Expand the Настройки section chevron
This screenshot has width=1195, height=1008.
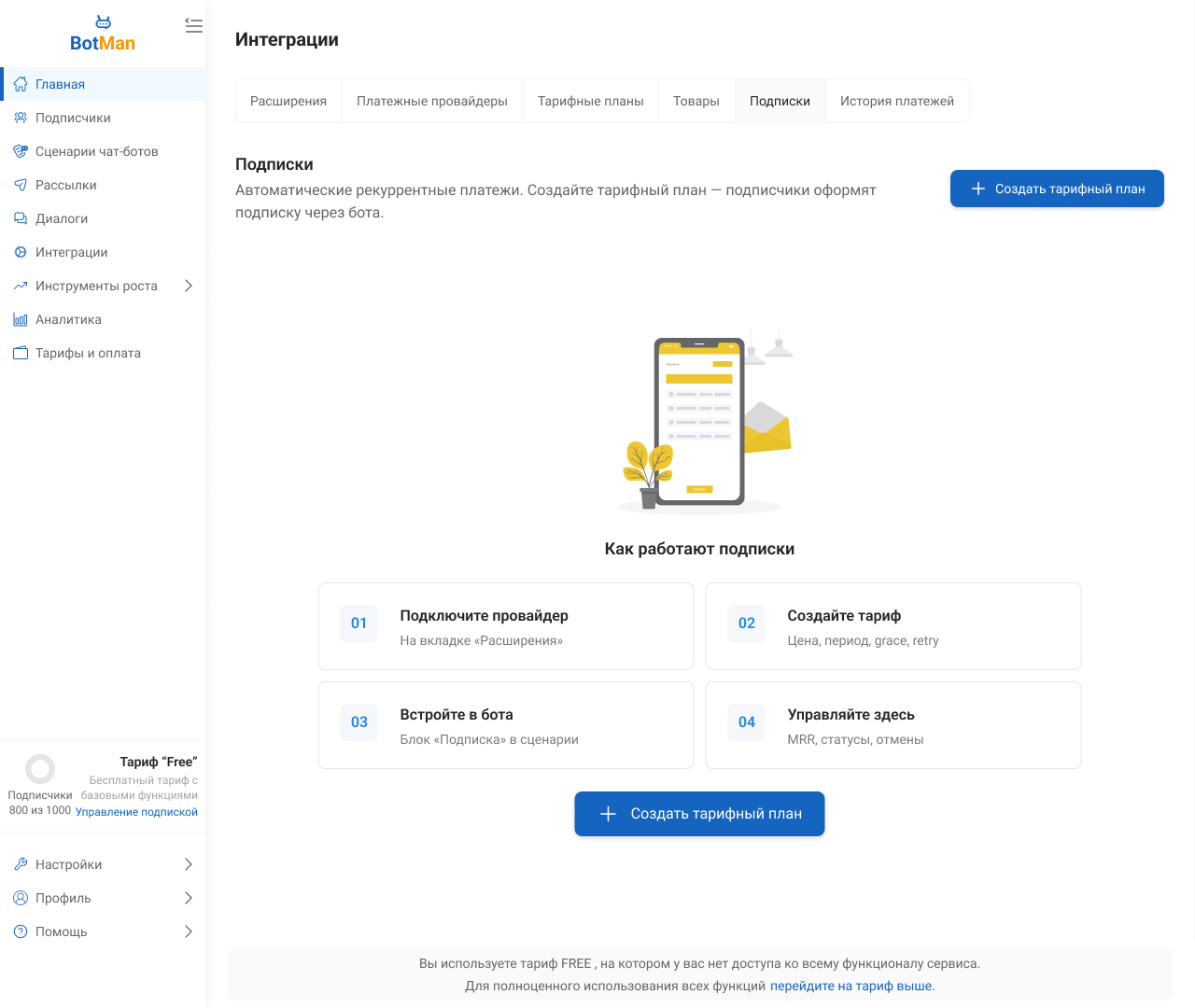coord(188,864)
